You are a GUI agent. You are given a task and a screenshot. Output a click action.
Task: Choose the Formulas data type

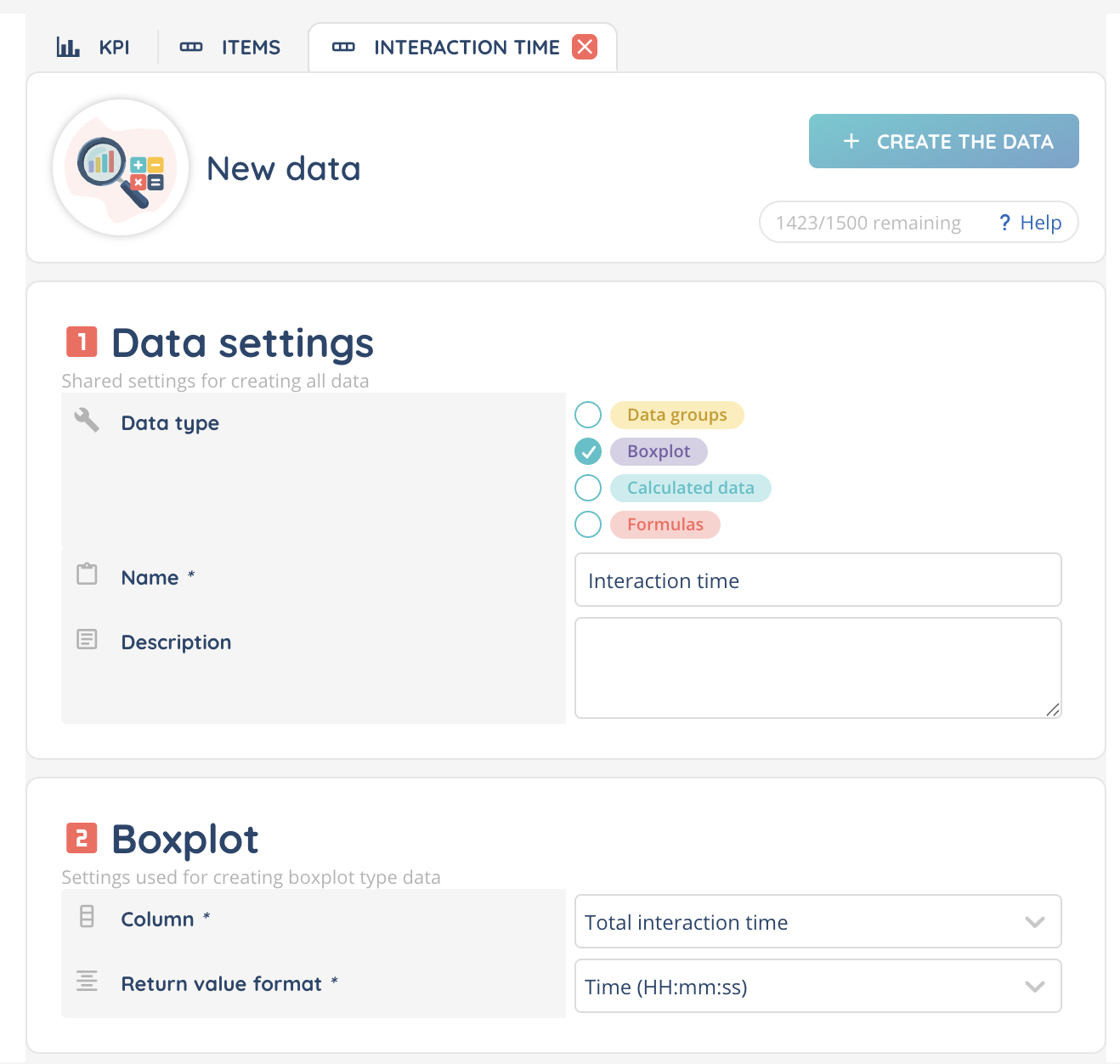pyautogui.click(x=588, y=524)
